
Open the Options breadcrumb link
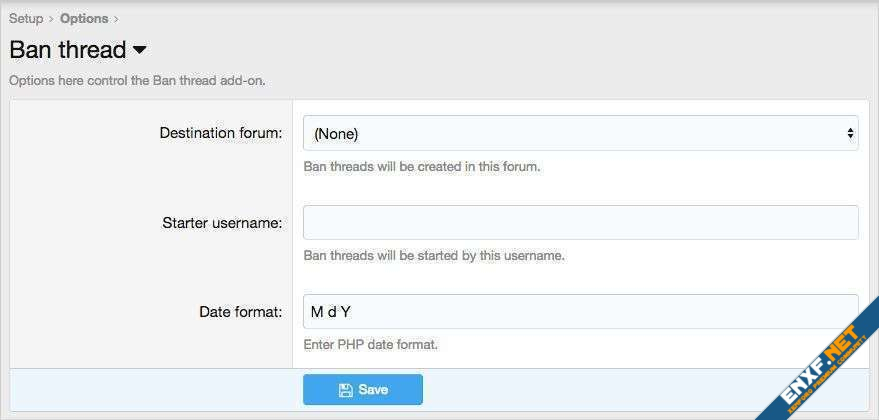(x=84, y=18)
